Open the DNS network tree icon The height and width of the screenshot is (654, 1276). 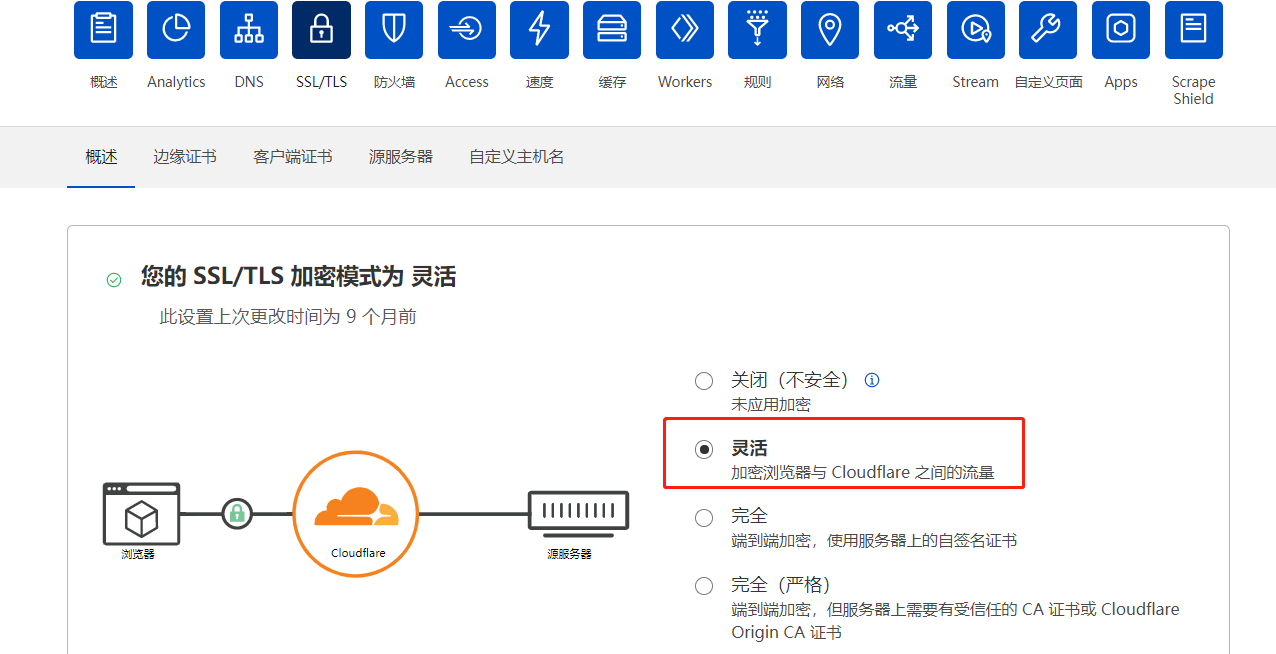click(x=249, y=30)
